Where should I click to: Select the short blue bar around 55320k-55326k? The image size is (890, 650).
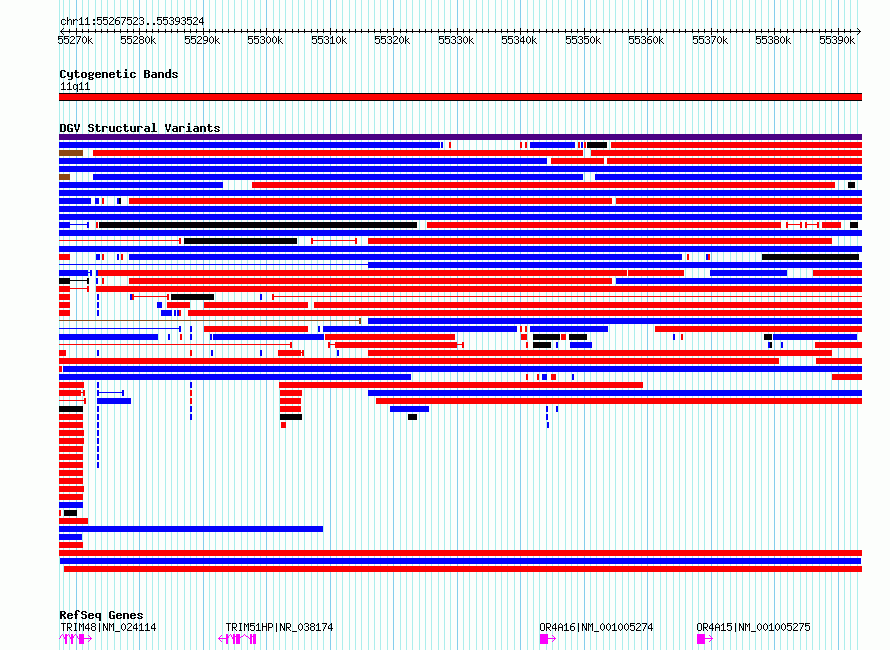point(409,409)
